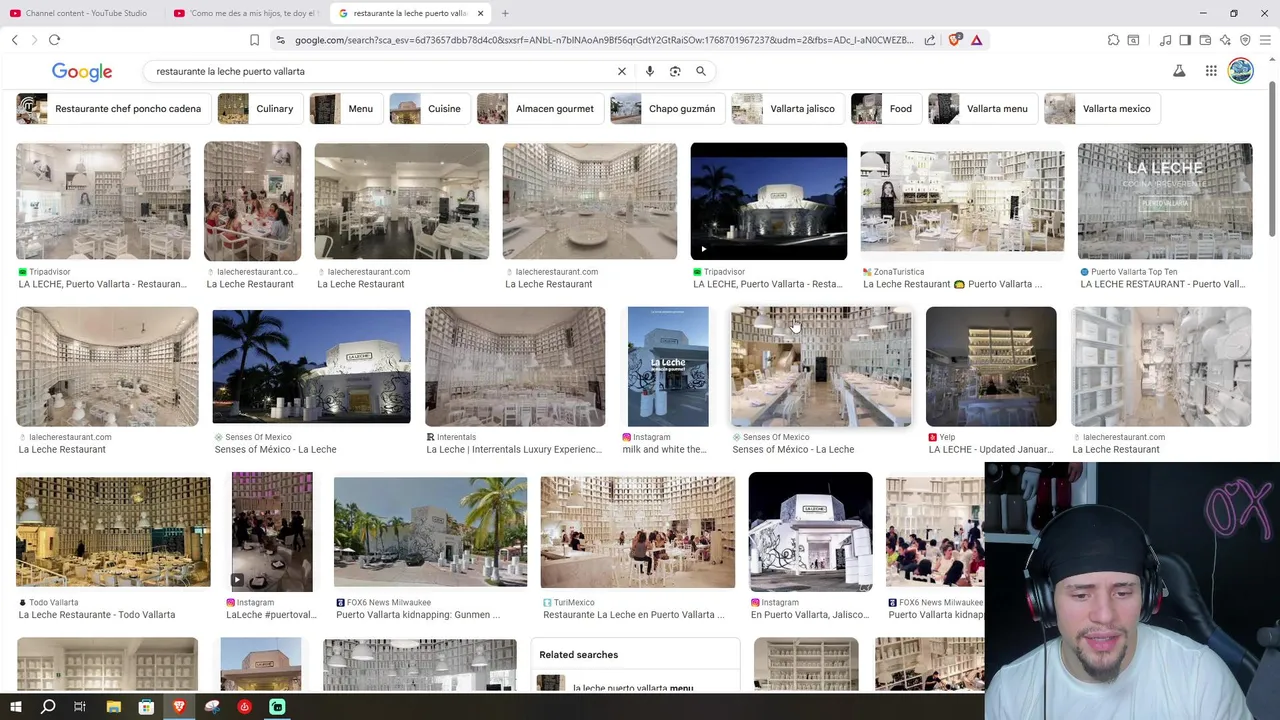Click 'En Puerto Vallarta, Jalisco' Instagram link
This screenshot has width=1280, height=720.
pos(810,615)
